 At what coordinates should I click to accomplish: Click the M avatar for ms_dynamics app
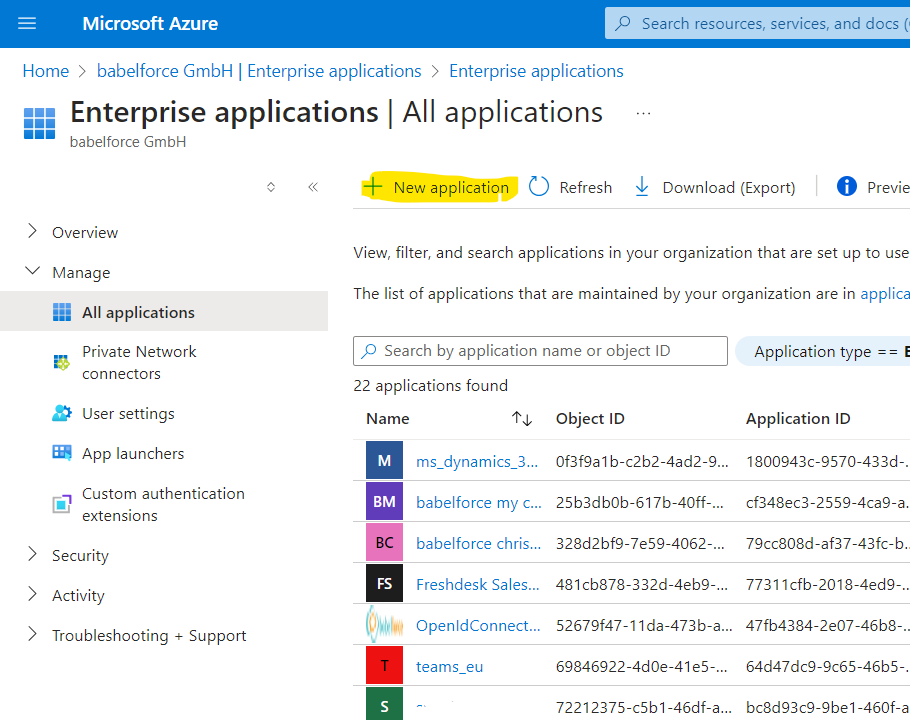384,461
